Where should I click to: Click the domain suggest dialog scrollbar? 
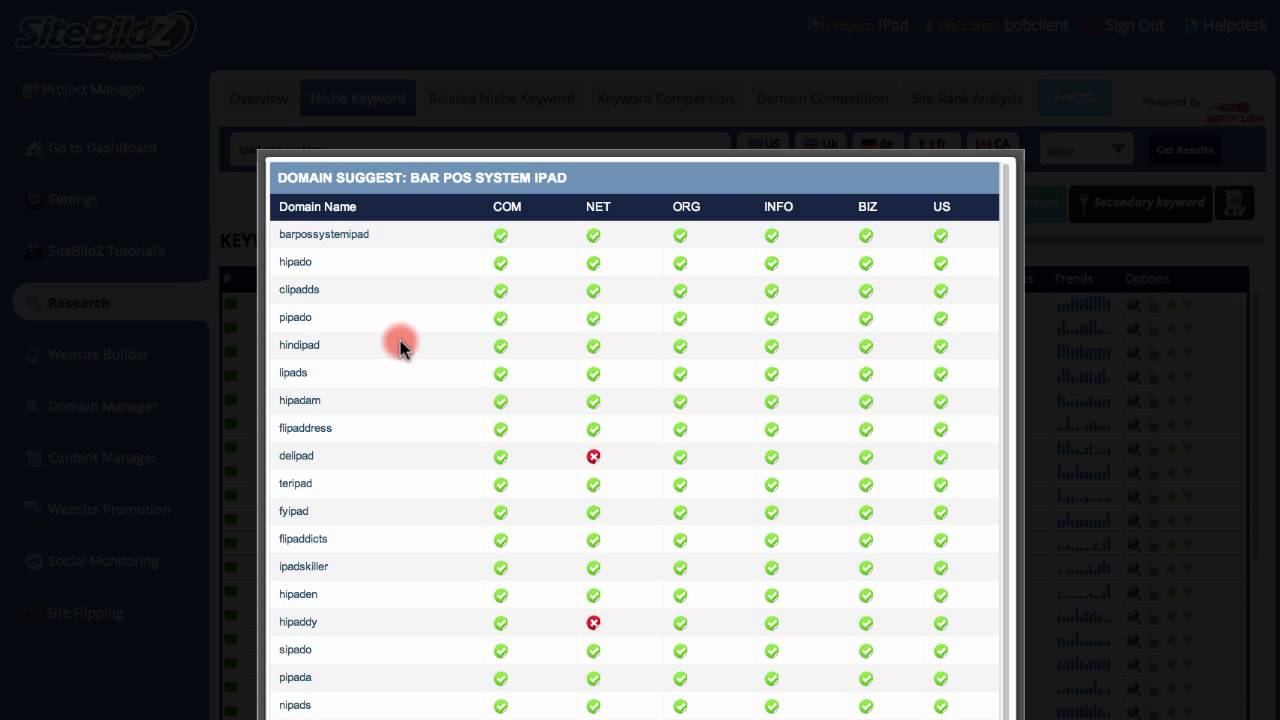(1007, 440)
